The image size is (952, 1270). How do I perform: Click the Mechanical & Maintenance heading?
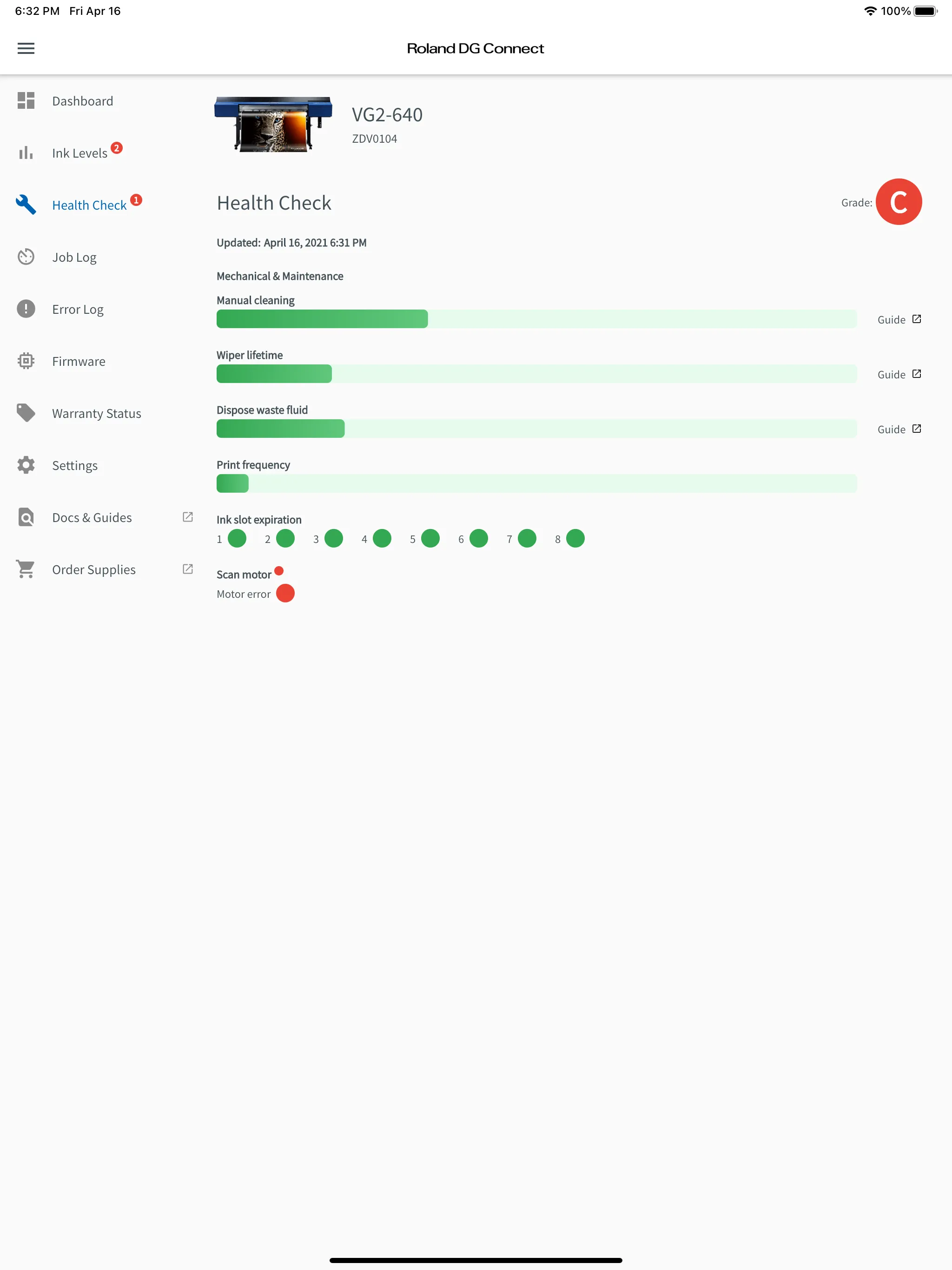pos(280,276)
